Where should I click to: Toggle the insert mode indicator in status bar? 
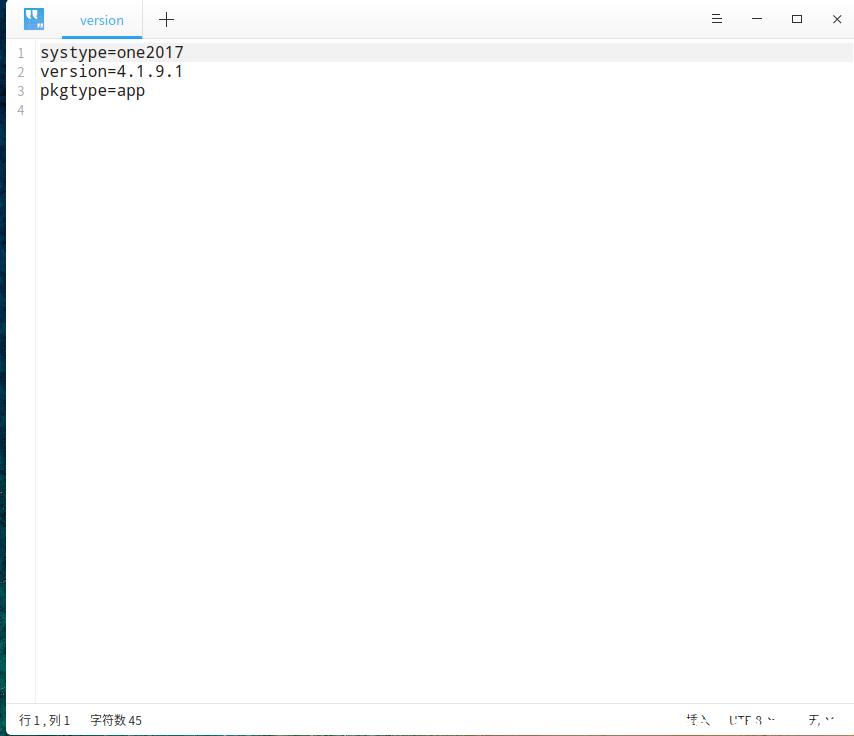698,720
